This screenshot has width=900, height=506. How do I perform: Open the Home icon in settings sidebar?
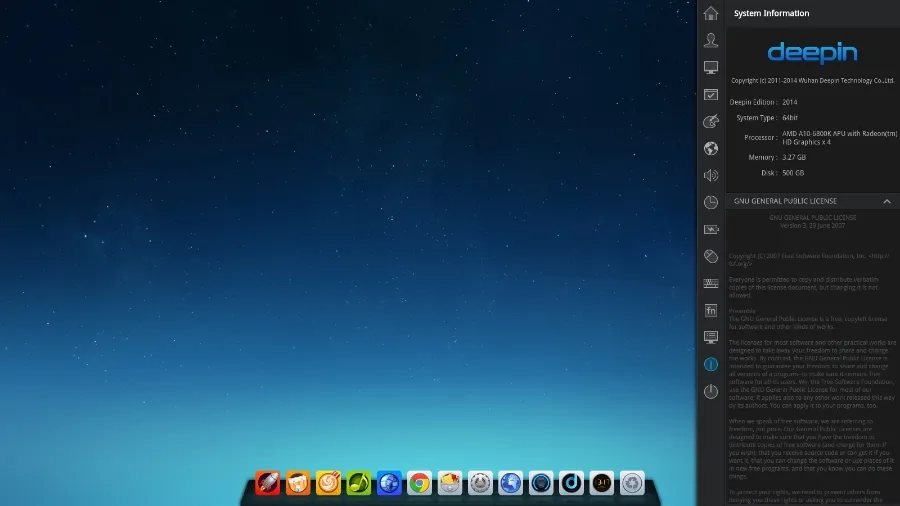pos(711,13)
